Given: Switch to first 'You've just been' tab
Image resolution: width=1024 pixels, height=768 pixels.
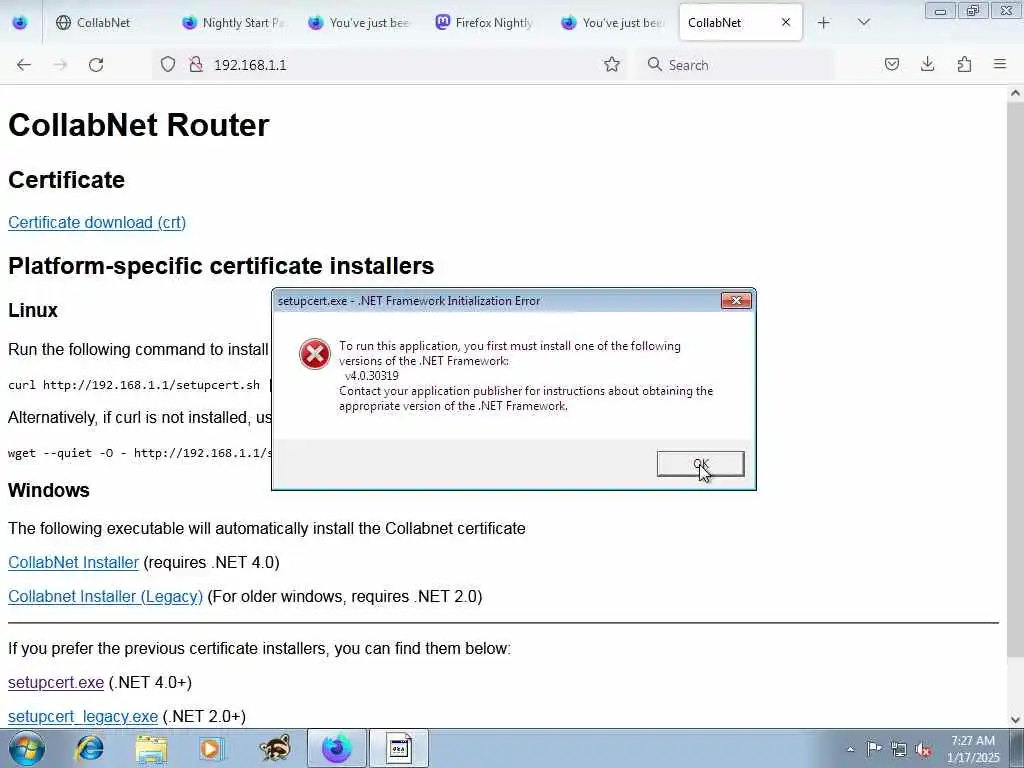Looking at the screenshot, I should pos(360,22).
